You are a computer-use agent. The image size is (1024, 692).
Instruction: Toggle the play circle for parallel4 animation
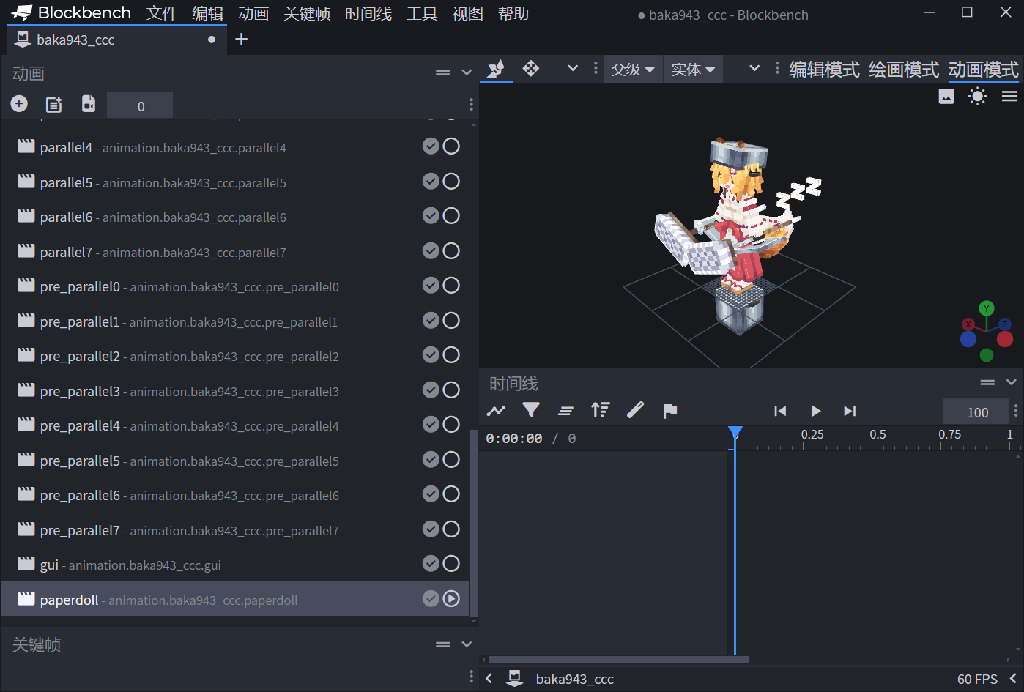[451, 147]
